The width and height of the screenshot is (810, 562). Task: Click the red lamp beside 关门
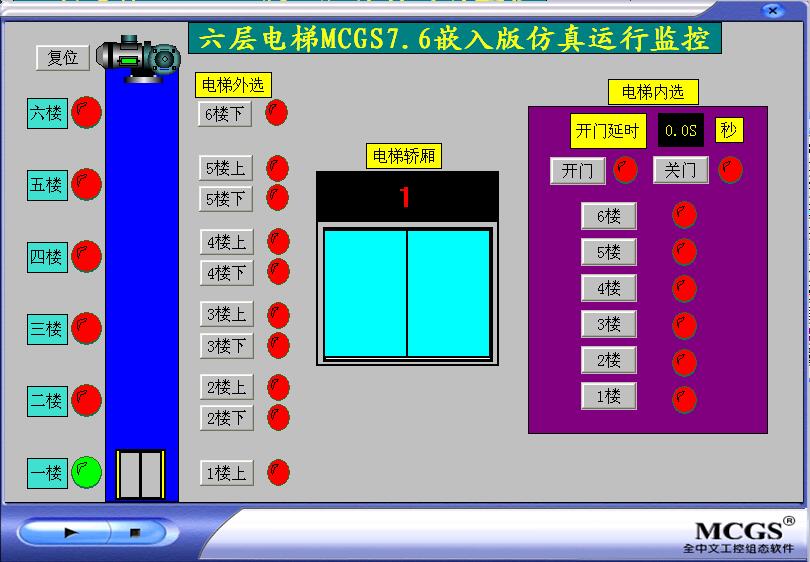point(730,169)
